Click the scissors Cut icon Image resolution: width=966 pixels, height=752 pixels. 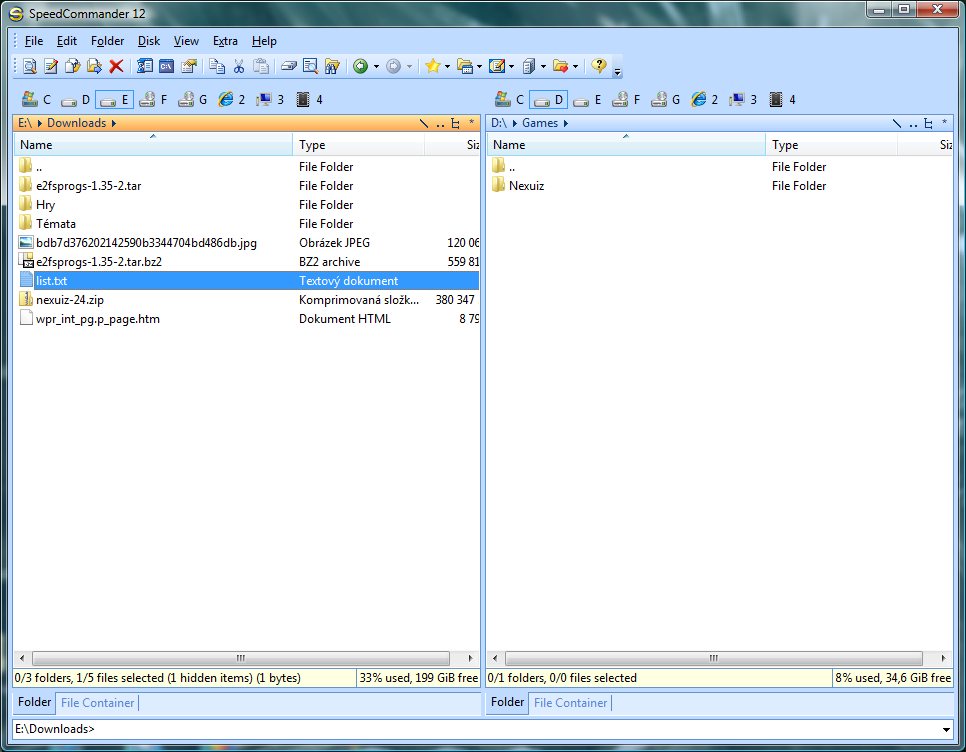click(239, 66)
